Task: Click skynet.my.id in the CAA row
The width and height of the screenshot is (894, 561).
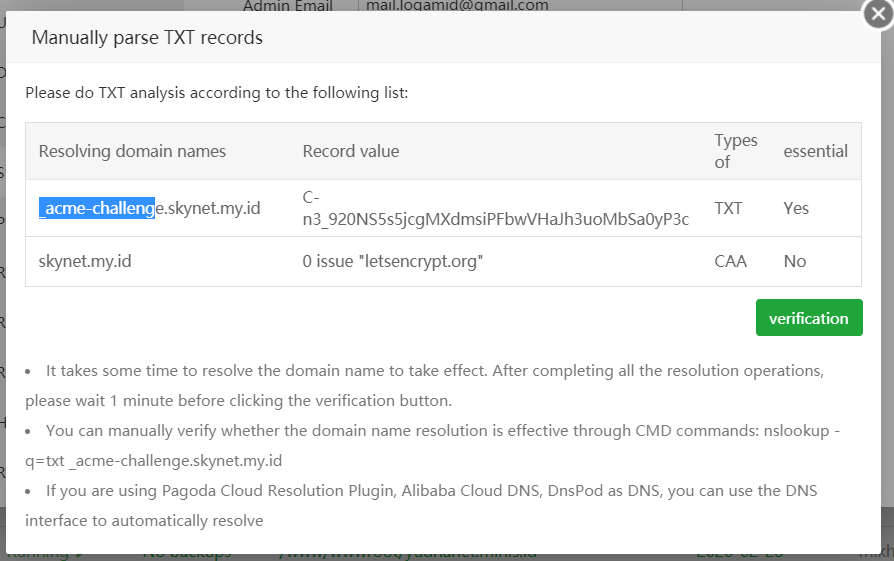Action: [85, 261]
